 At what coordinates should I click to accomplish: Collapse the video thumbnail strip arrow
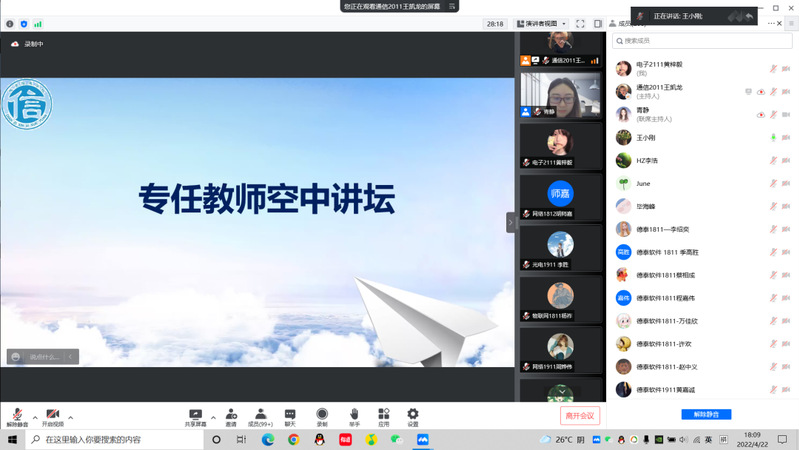[x=510, y=221]
